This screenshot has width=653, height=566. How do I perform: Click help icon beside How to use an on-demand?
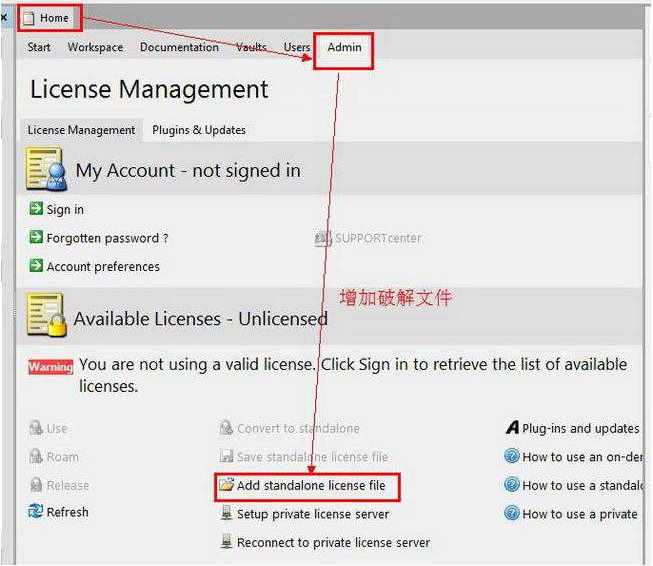point(512,456)
